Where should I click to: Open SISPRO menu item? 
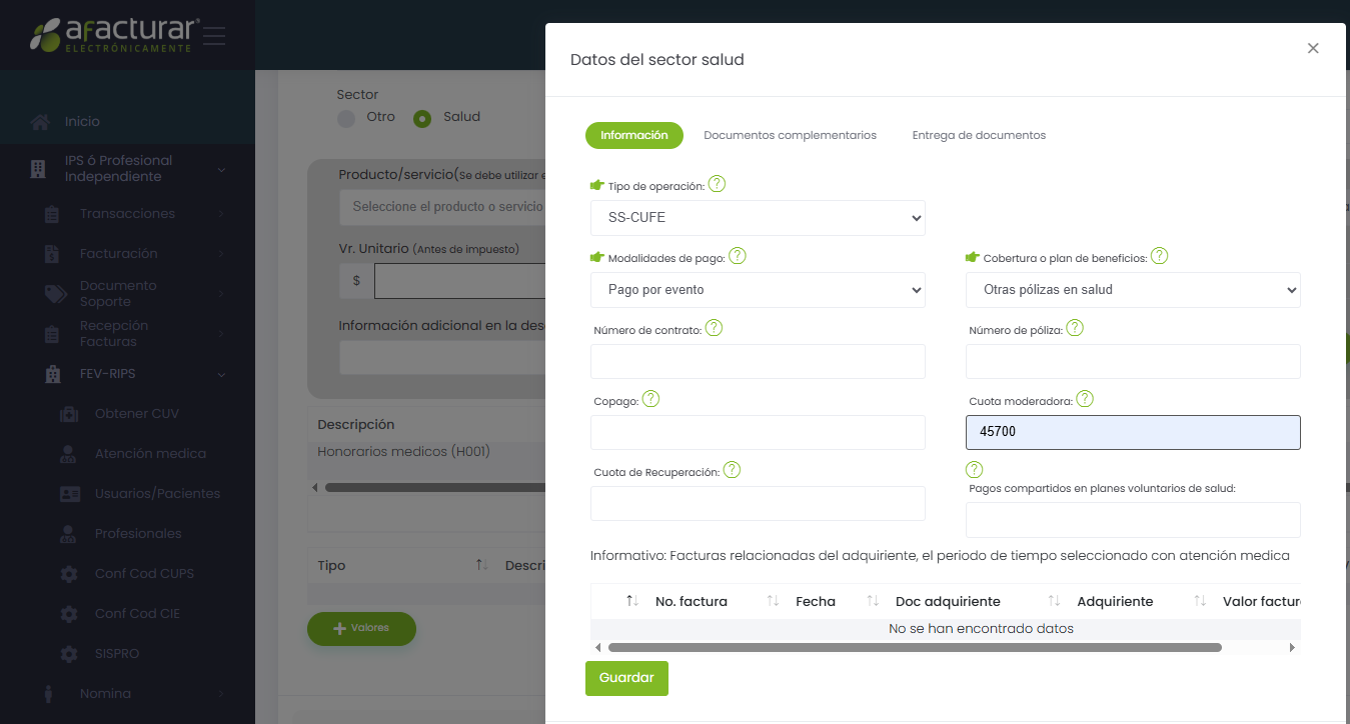pos(117,654)
